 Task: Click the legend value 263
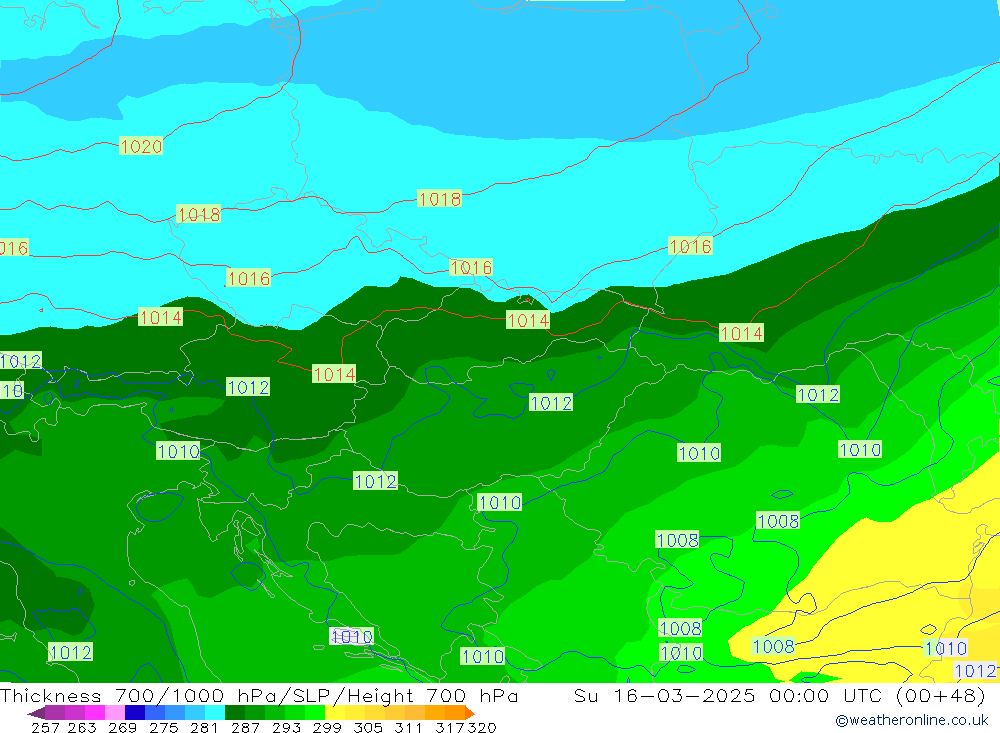point(82,727)
